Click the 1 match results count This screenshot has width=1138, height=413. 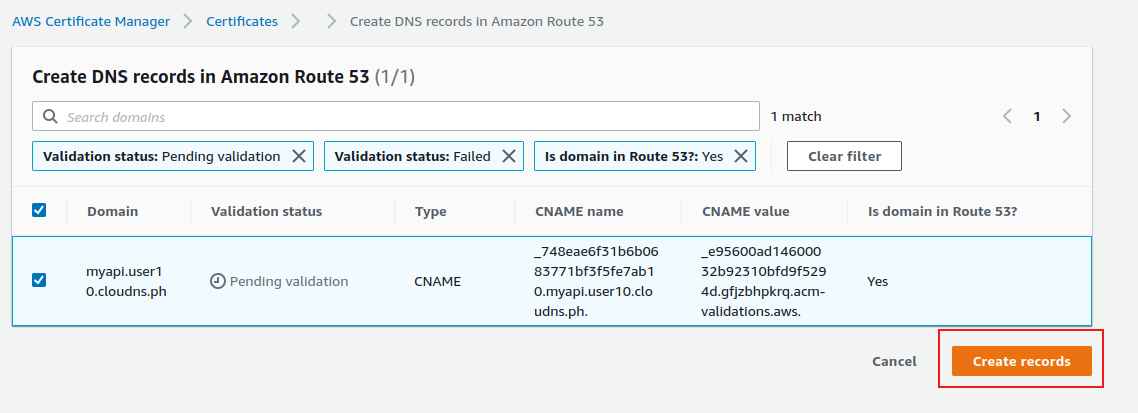(796, 116)
